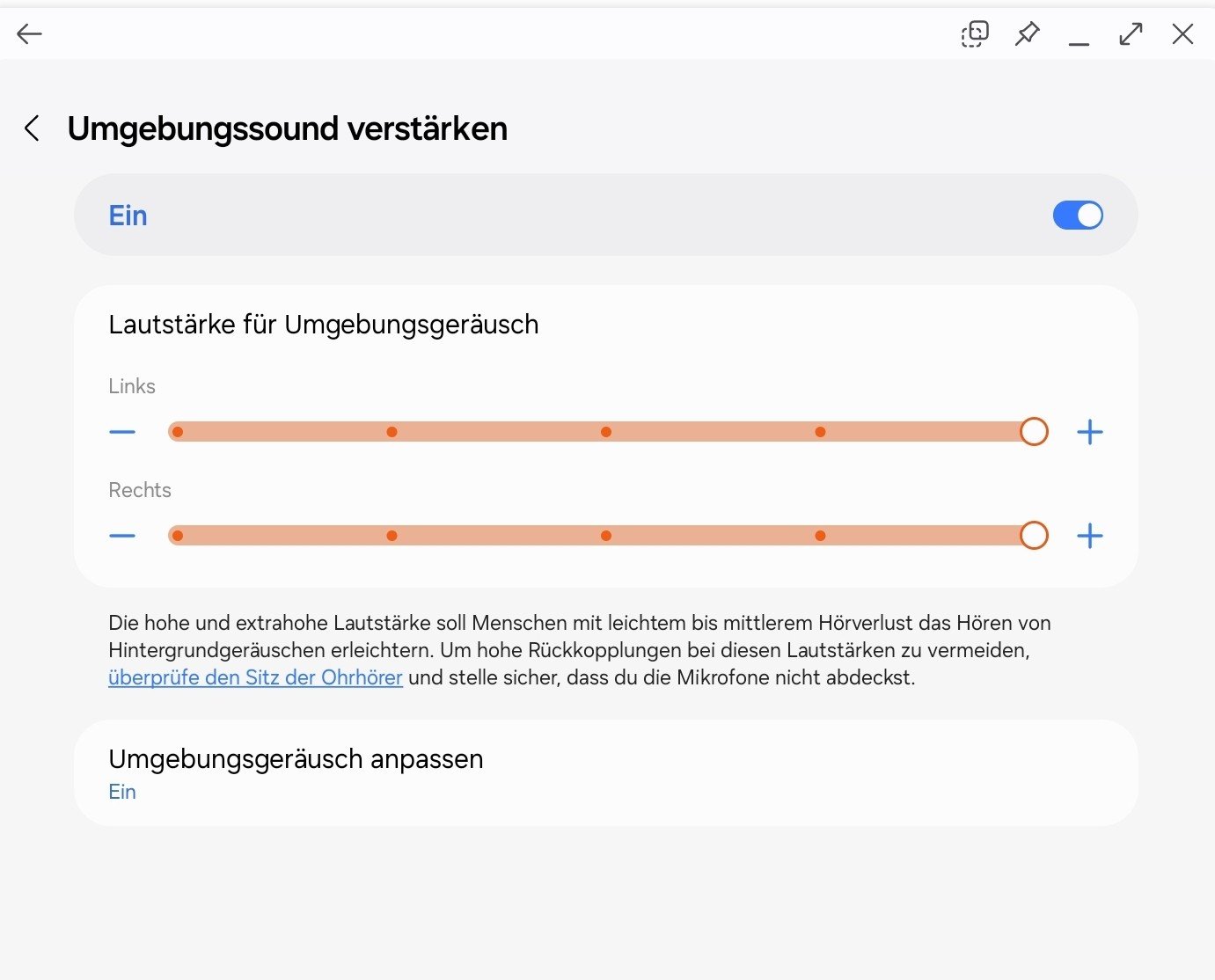Decrease left (Links) ambient volume with minus
The image size is (1215, 980).
(x=122, y=432)
